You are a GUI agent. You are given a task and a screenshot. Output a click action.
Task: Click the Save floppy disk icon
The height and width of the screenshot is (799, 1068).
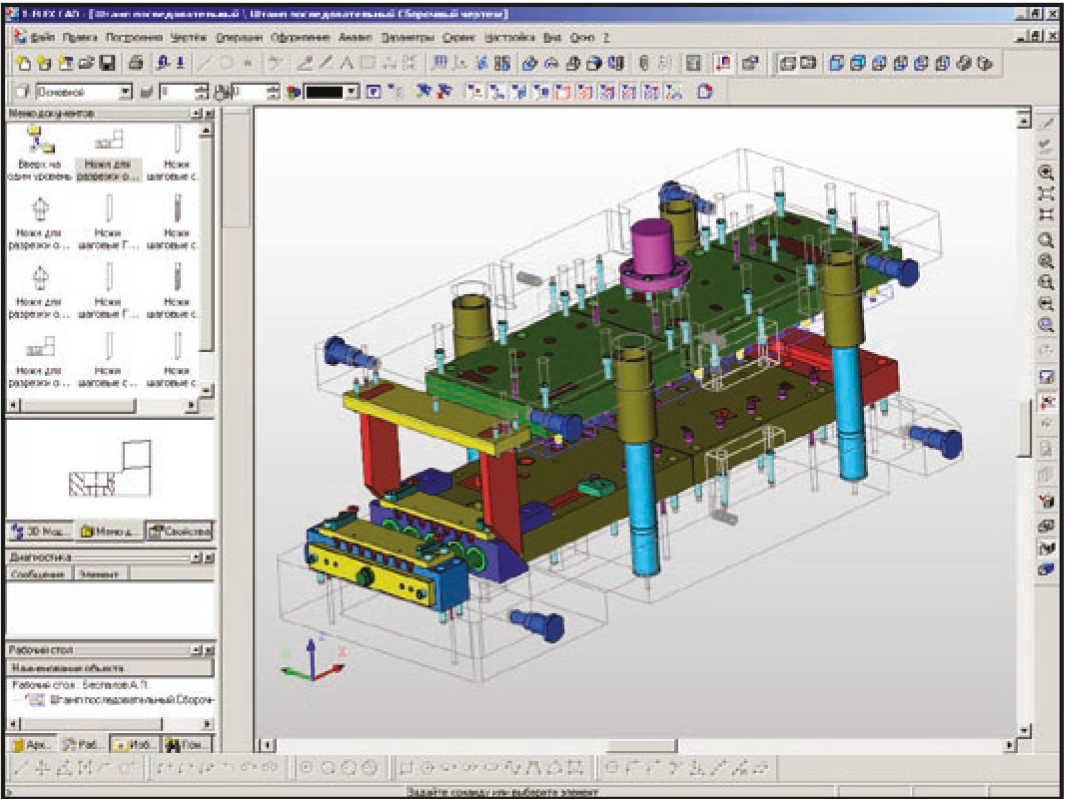[107, 63]
